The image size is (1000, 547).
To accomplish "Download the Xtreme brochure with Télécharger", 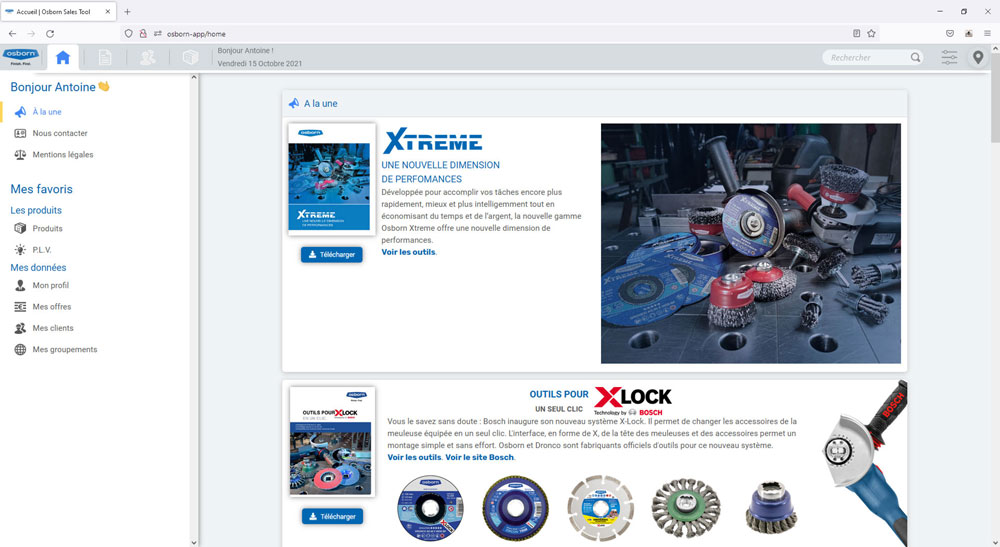I will click(x=332, y=254).
